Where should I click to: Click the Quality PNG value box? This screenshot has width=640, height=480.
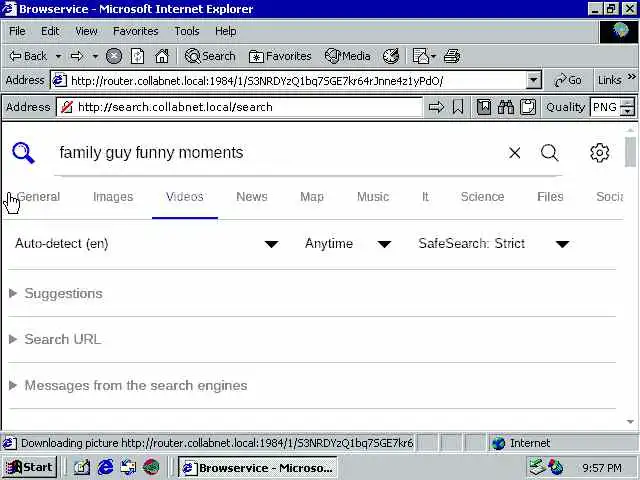(605, 107)
